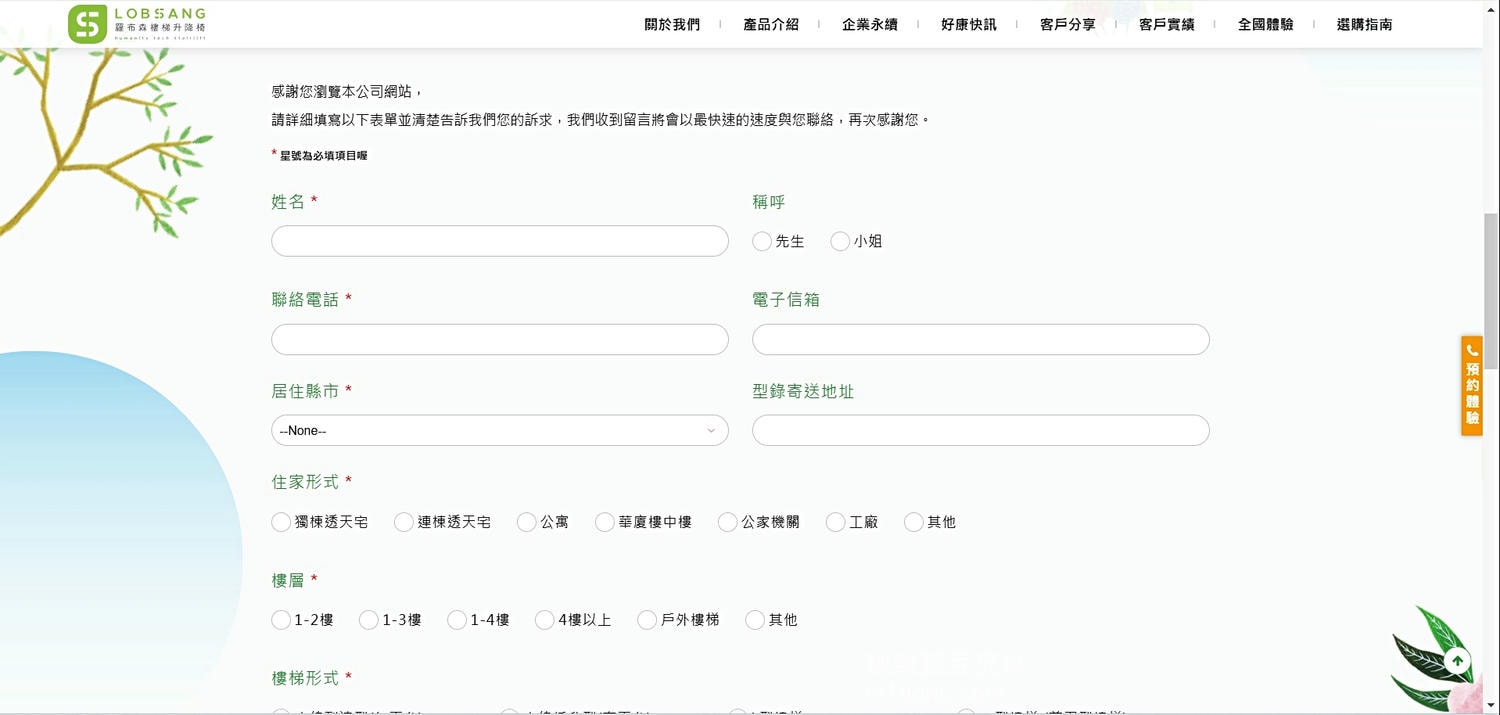Select the 小姐 radio option

point(840,241)
